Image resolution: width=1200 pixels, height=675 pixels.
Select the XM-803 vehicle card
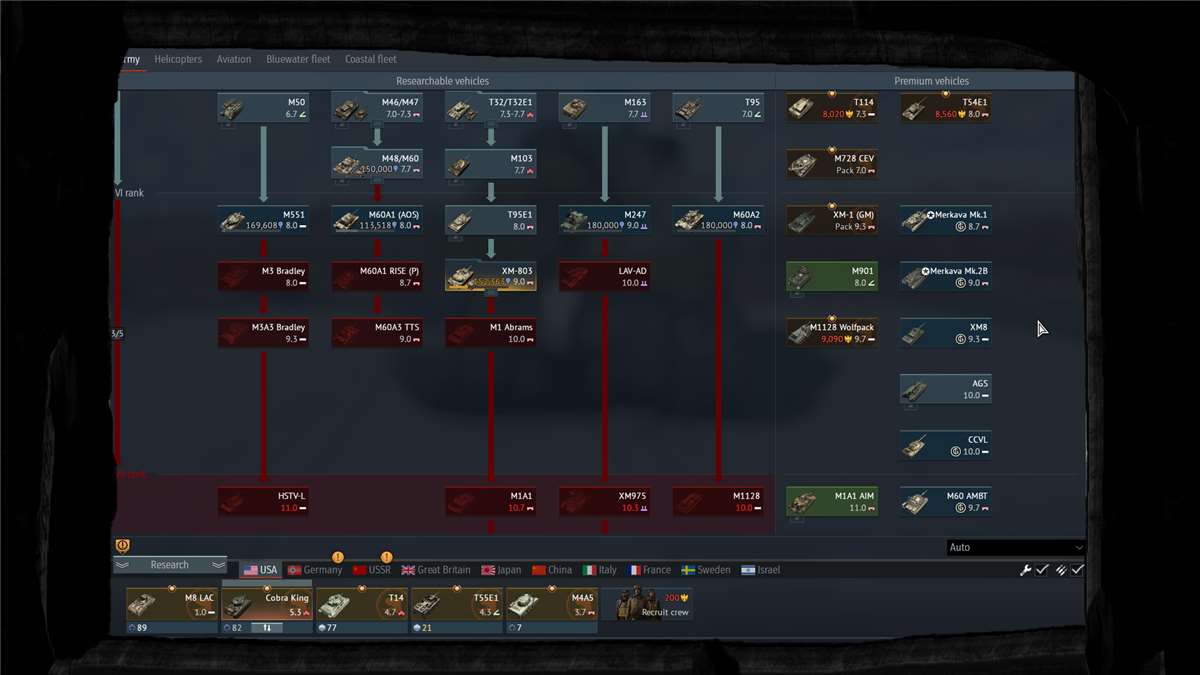[491, 276]
